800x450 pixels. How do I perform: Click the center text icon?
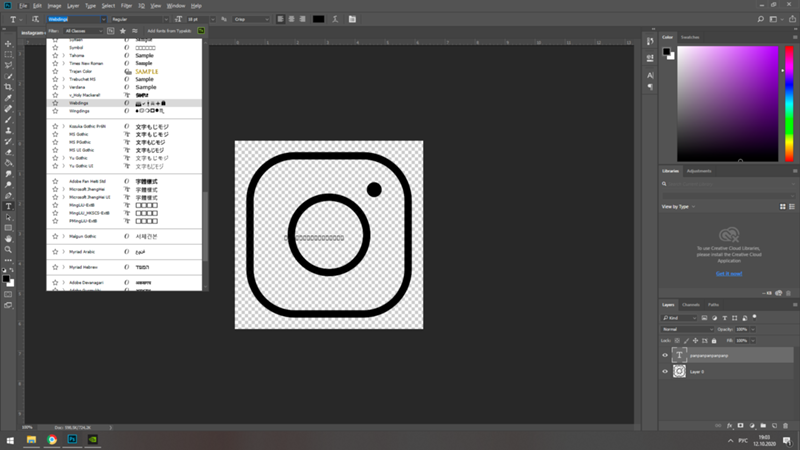coord(291,19)
